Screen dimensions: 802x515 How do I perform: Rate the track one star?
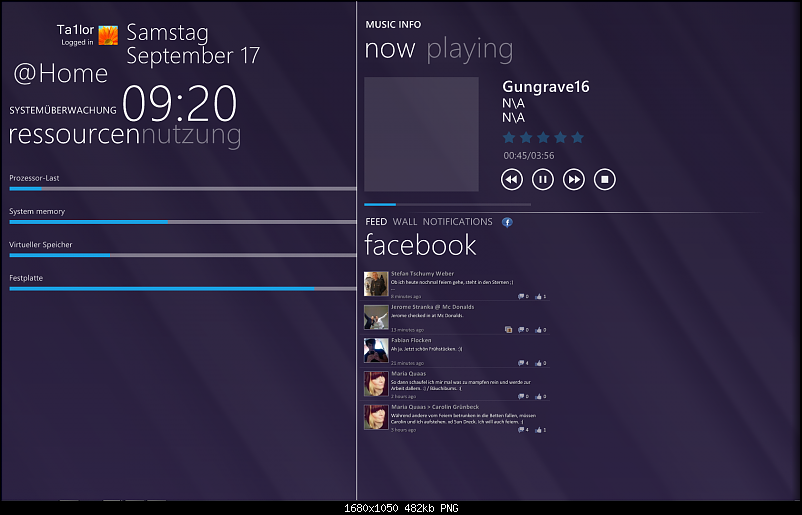click(x=509, y=137)
